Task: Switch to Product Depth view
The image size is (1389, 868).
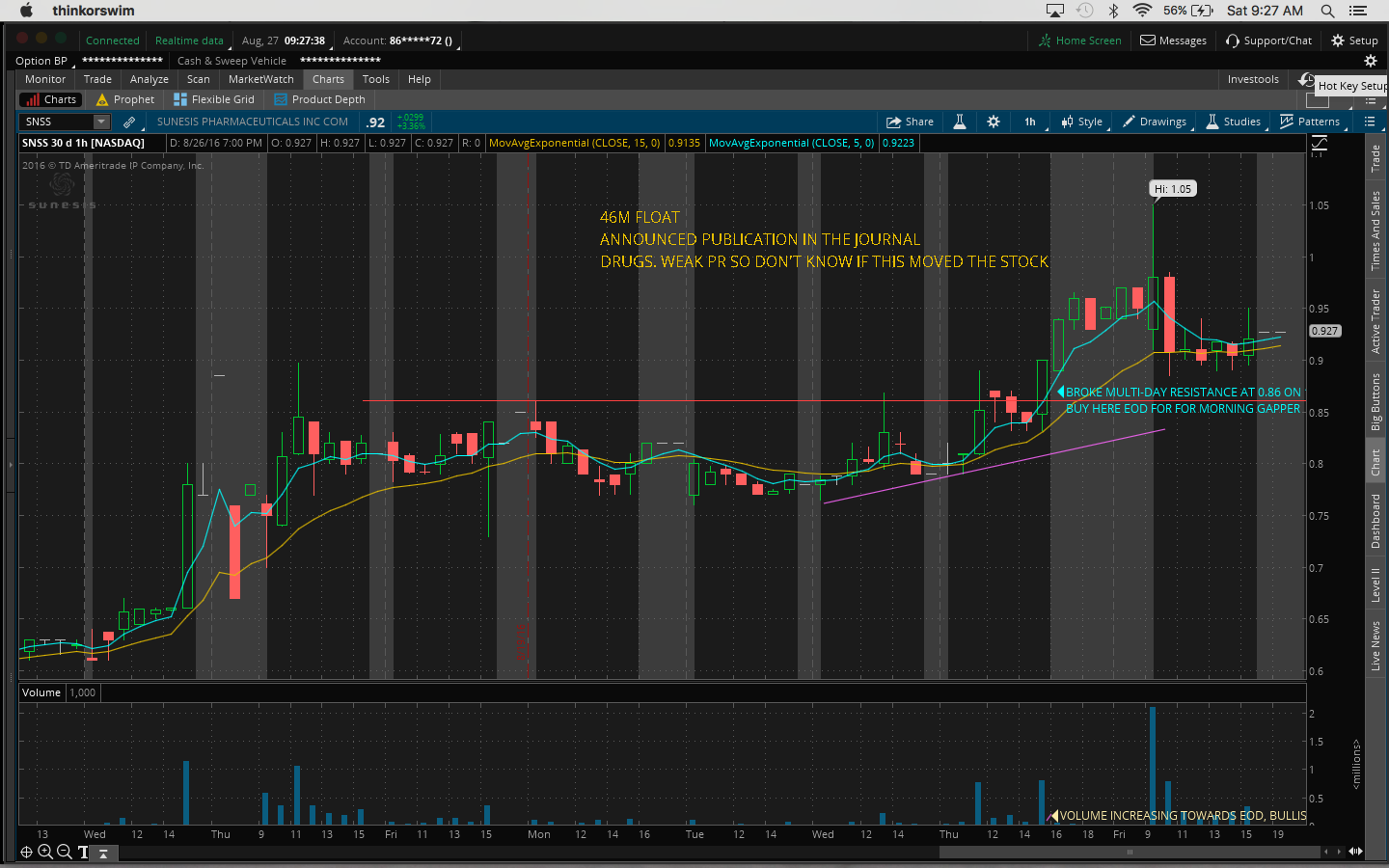Action: point(319,99)
